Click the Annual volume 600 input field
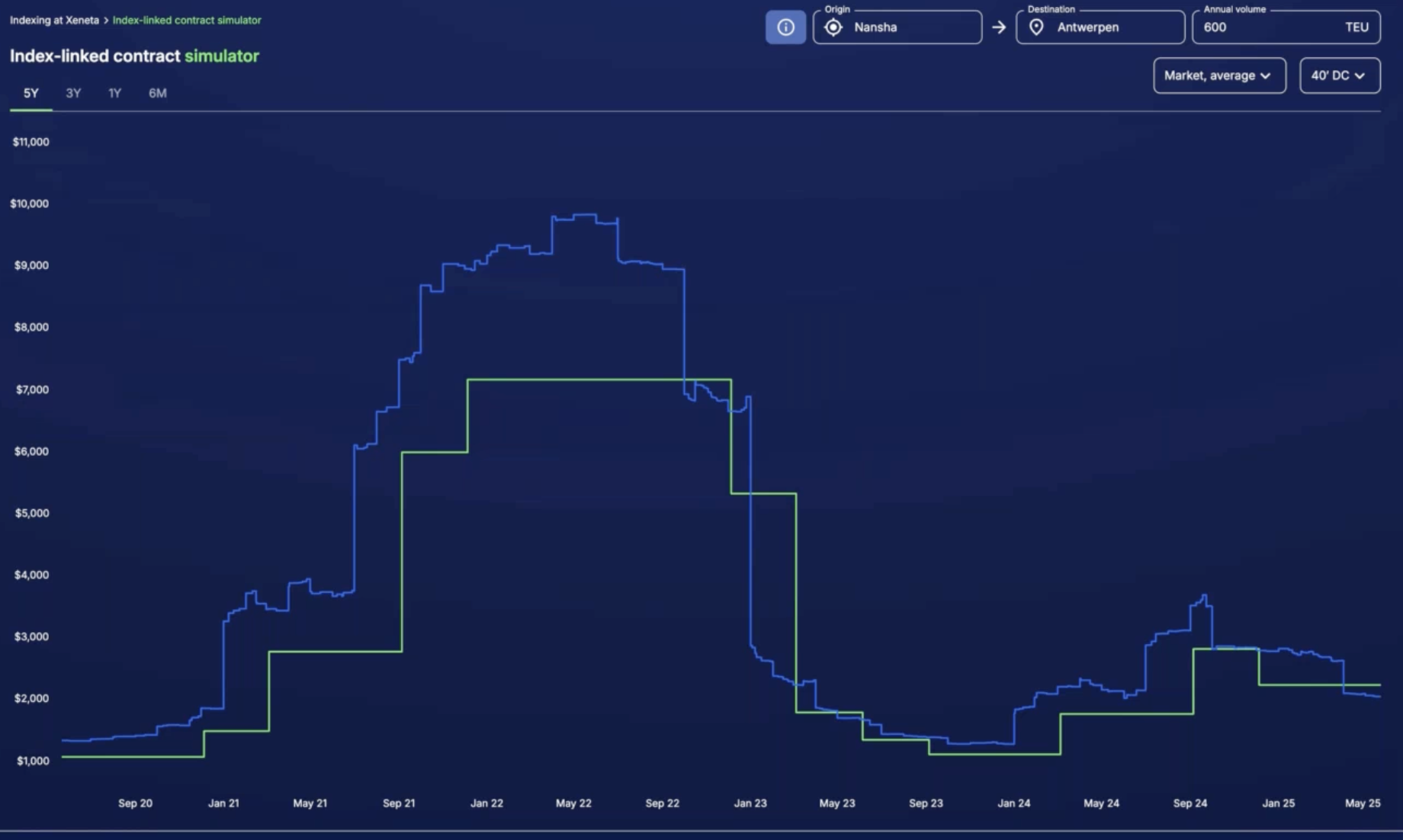1403x840 pixels. [1286, 27]
